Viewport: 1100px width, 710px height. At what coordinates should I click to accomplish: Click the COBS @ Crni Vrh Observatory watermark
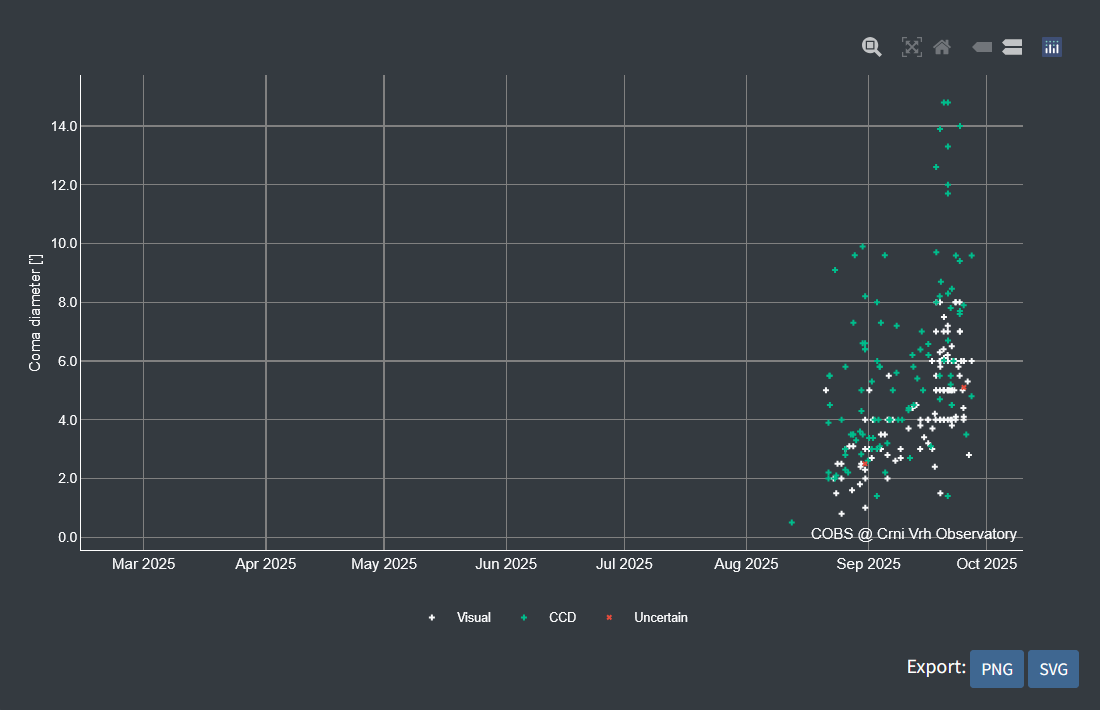913,535
